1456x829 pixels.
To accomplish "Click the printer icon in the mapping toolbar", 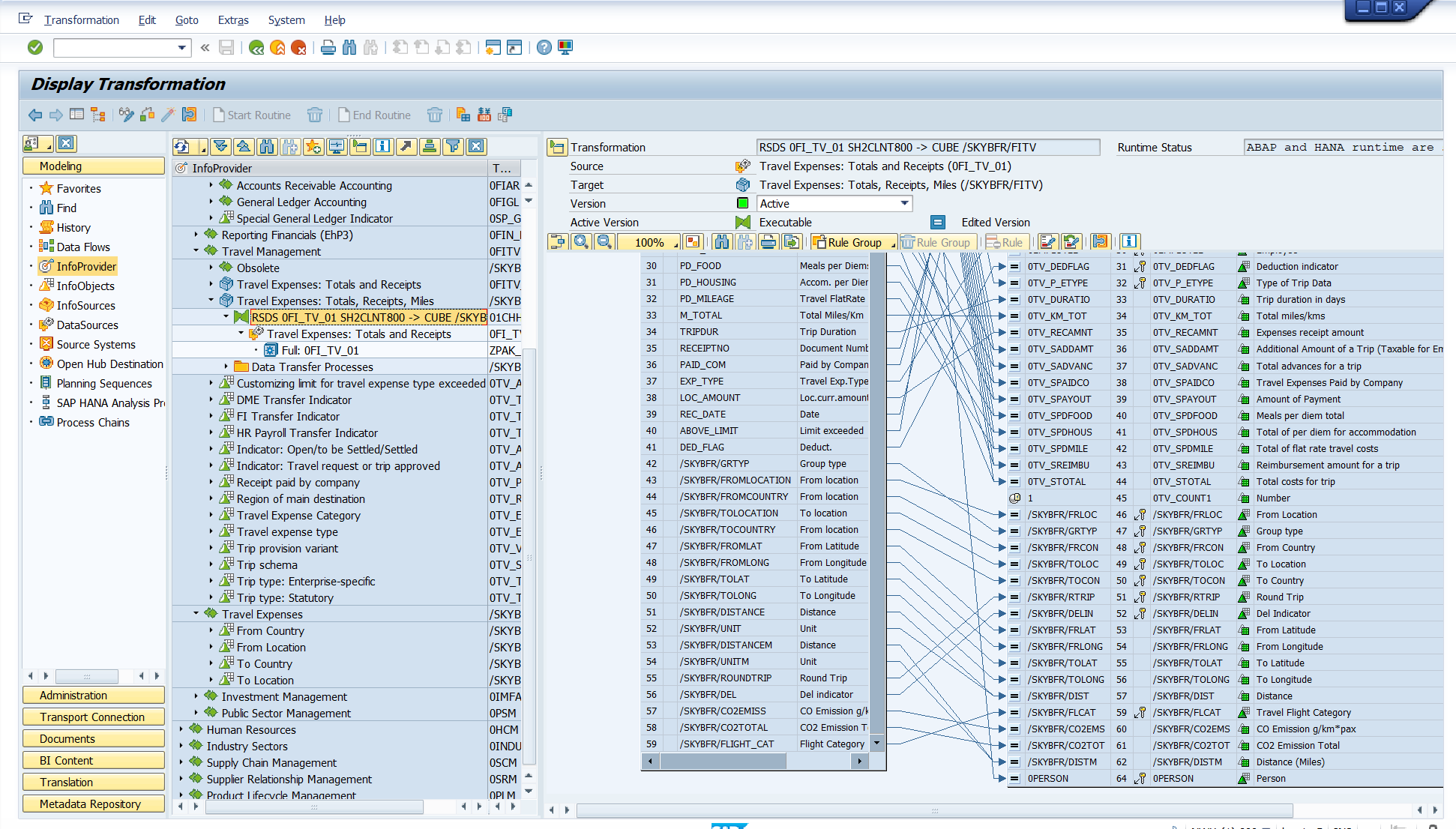I will (768, 242).
